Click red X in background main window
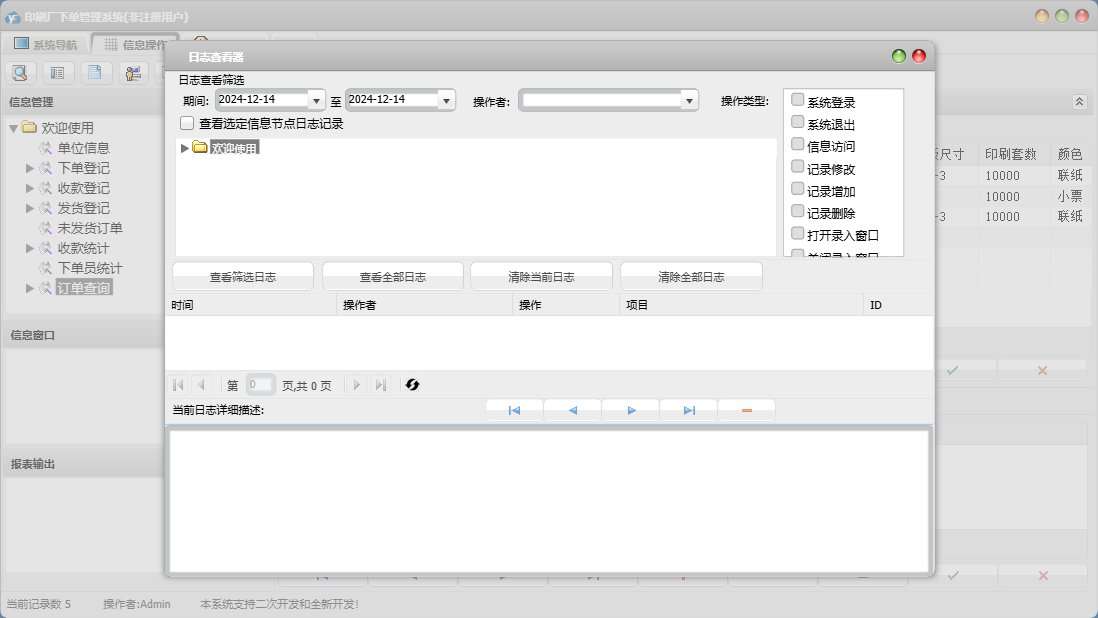The width and height of the screenshot is (1098, 618). 1042,370
